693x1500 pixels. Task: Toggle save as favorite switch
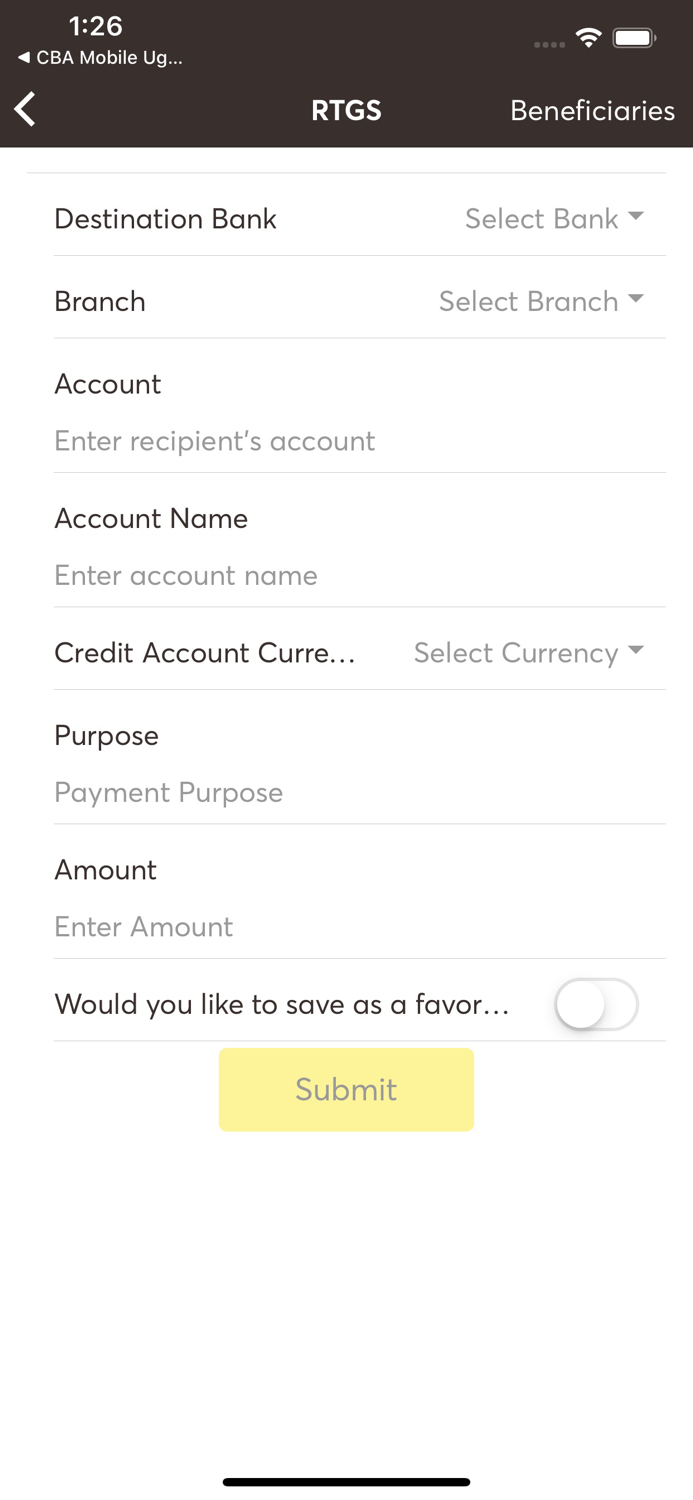[596, 1004]
